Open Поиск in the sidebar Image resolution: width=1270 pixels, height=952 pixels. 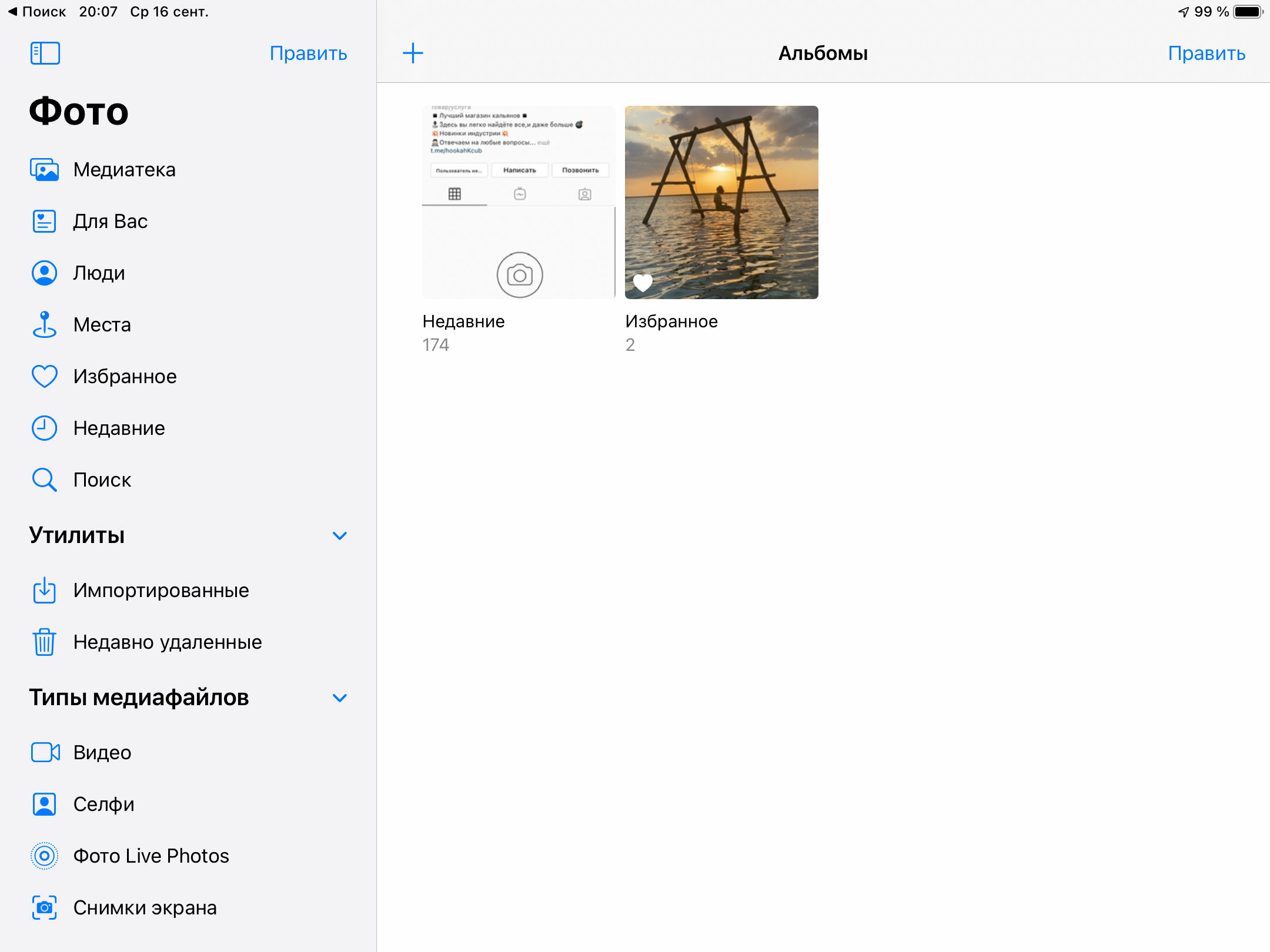188,480
